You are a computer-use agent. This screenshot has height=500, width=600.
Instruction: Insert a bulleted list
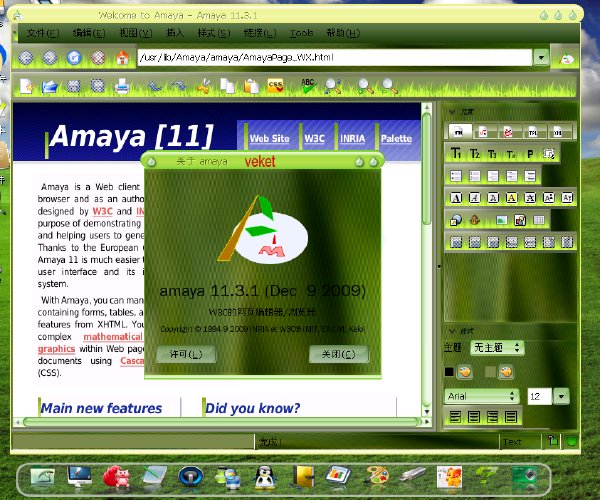[x=456, y=176]
